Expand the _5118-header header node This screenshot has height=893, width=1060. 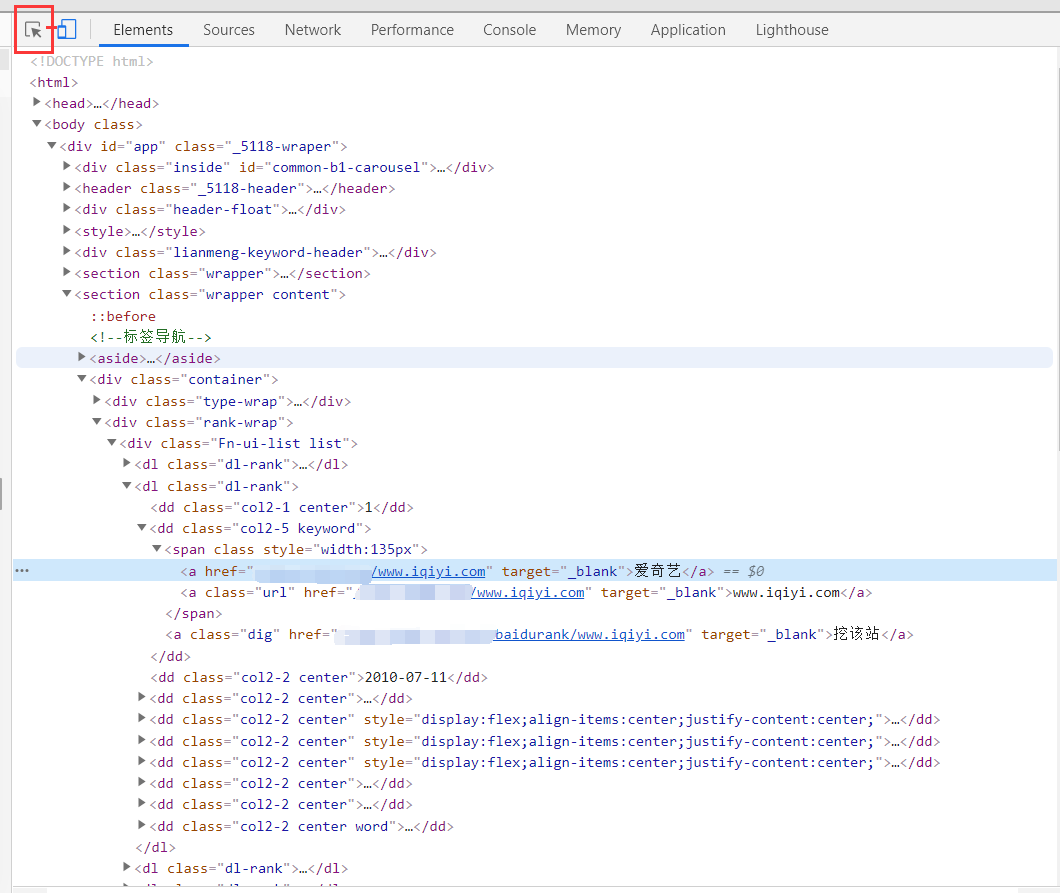[x=67, y=187]
